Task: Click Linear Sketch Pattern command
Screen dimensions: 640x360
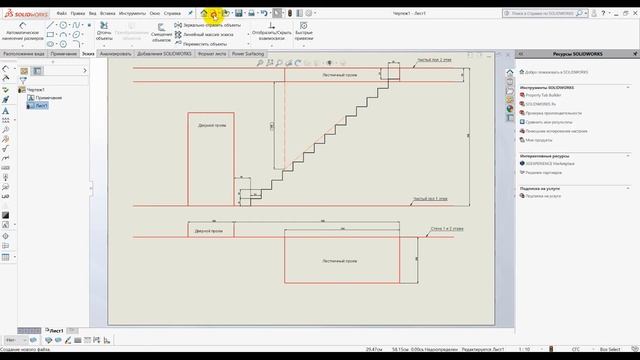Action: coord(204,35)
